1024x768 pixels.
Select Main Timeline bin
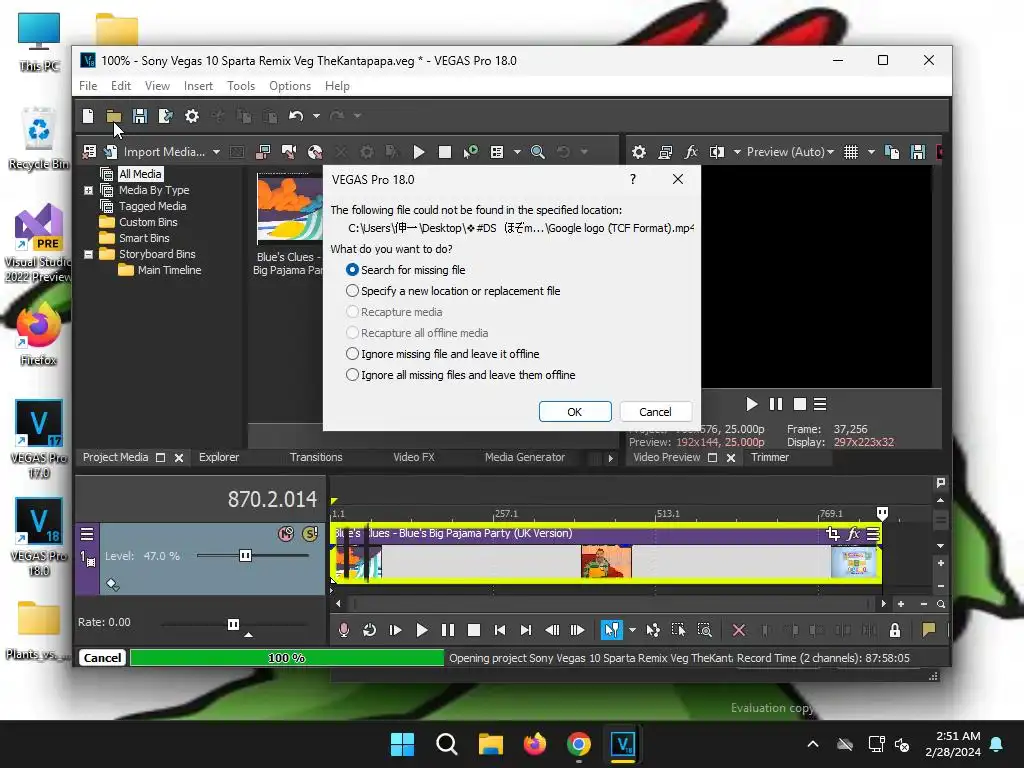click(169, 270)
